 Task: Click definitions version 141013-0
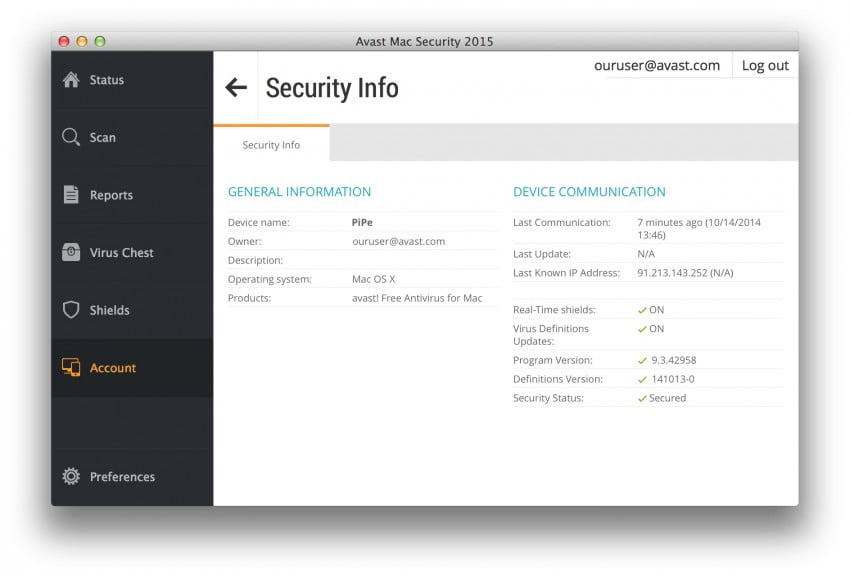(673, 380)
